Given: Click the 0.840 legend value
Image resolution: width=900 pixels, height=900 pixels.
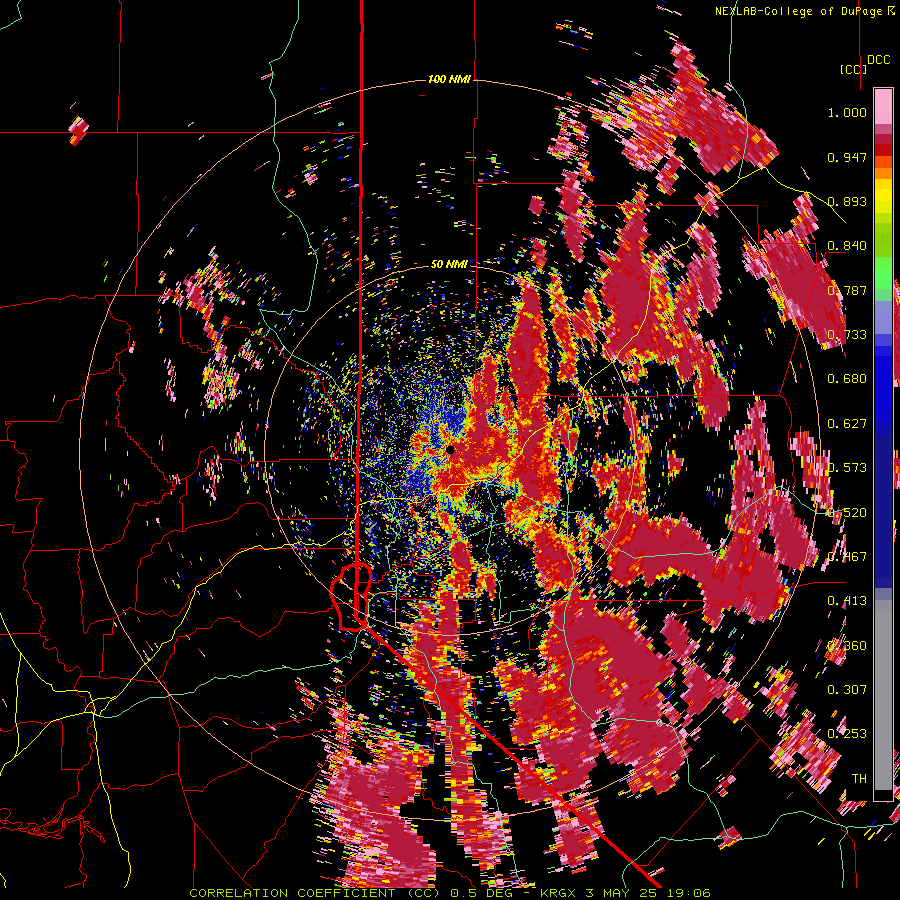Looking at the screenshot, I should point(847,246).
